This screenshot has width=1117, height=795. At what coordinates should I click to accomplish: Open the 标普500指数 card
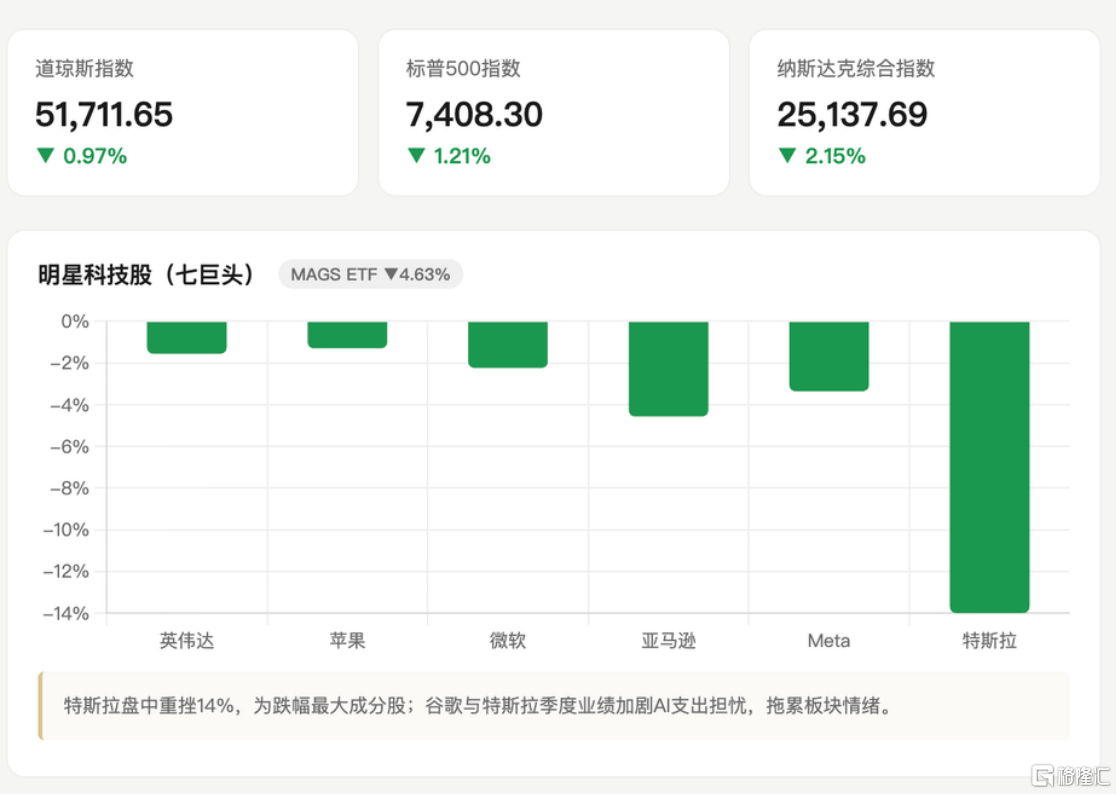coord(554,113)
